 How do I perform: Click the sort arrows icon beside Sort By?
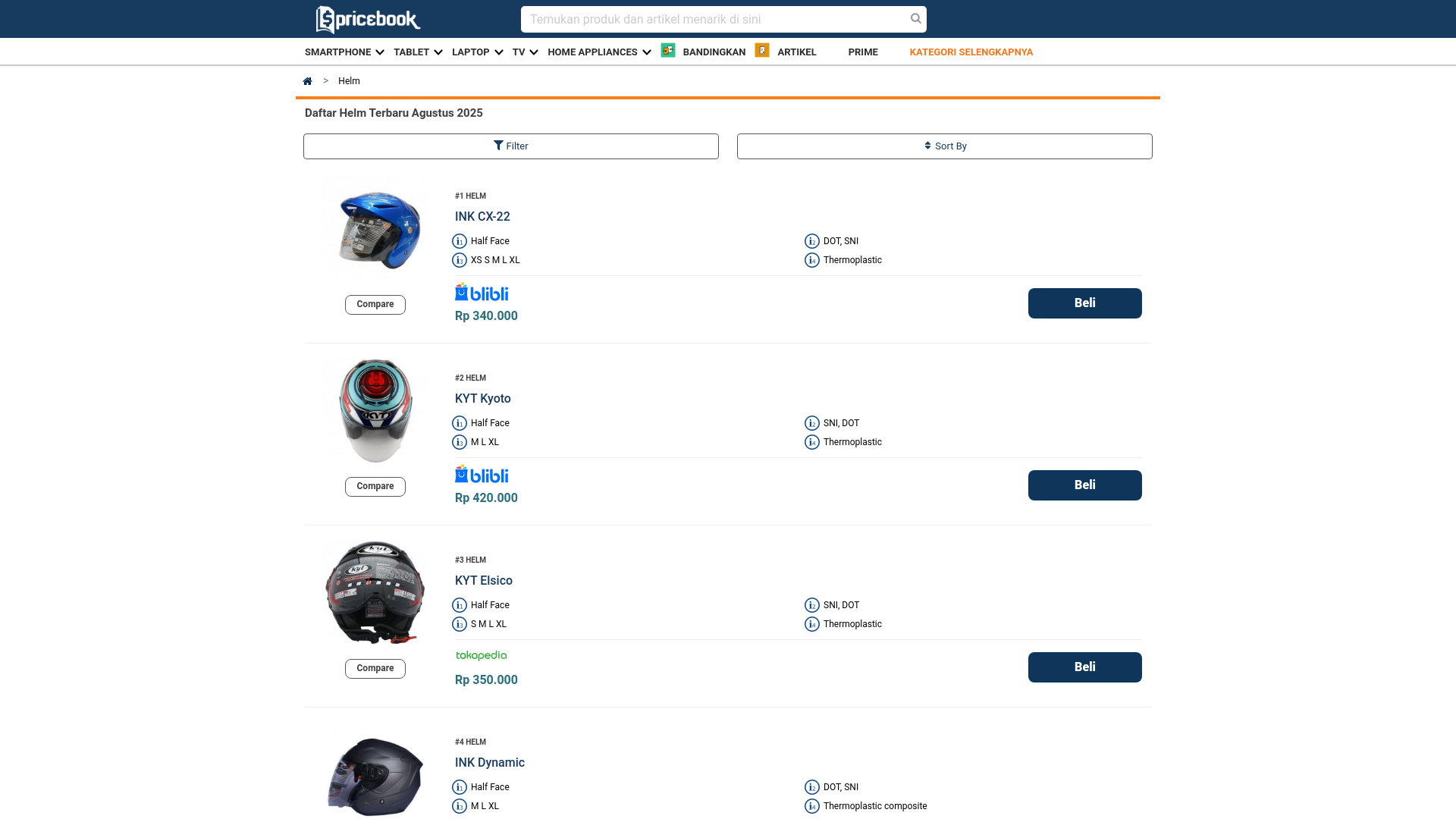[x=927, y=146]
